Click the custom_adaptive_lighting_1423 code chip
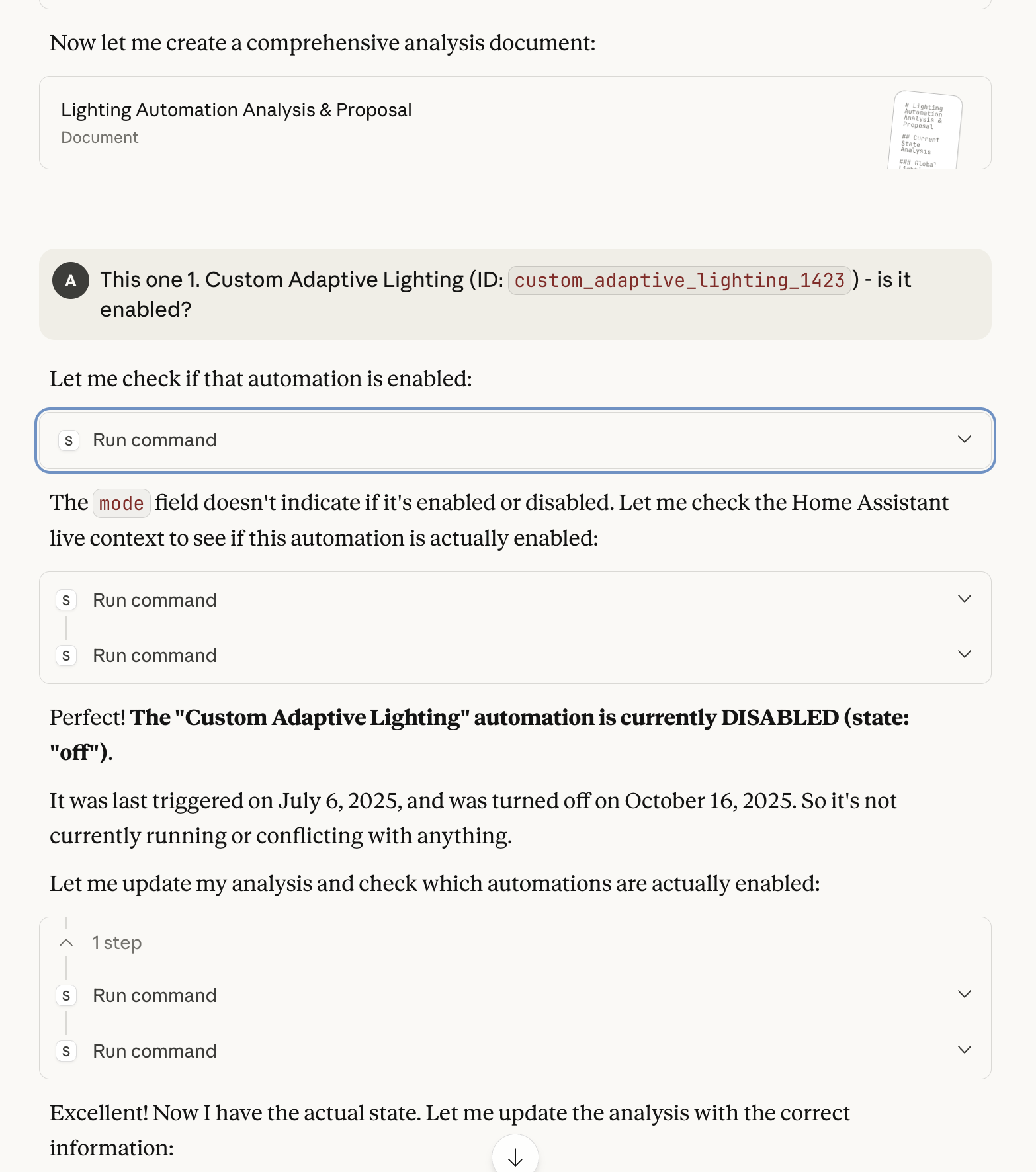 coord(679,281)
